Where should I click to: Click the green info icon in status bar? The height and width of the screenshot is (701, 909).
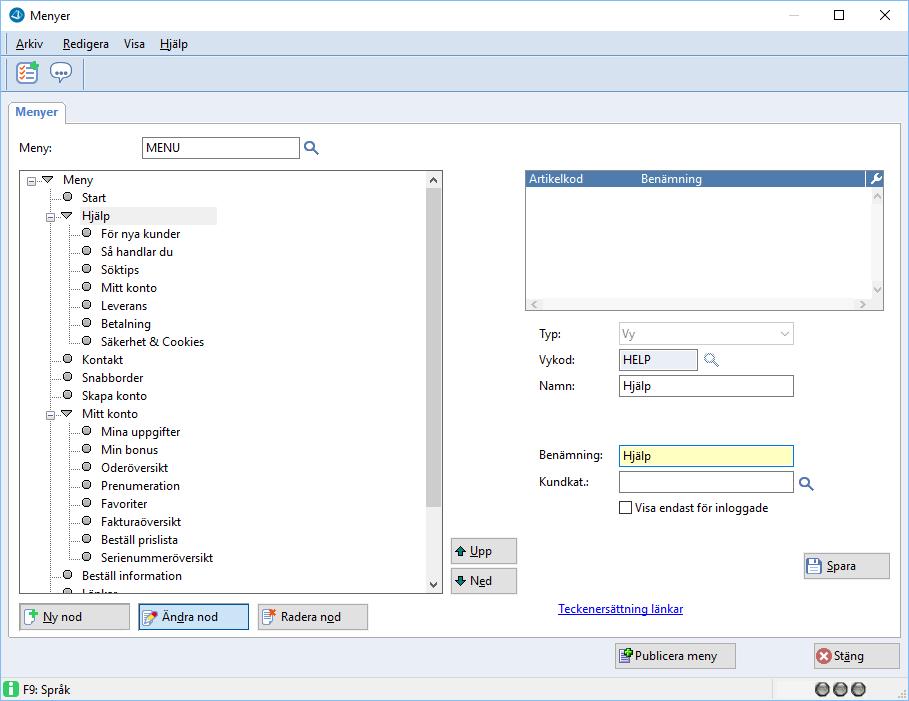(11, 689)
